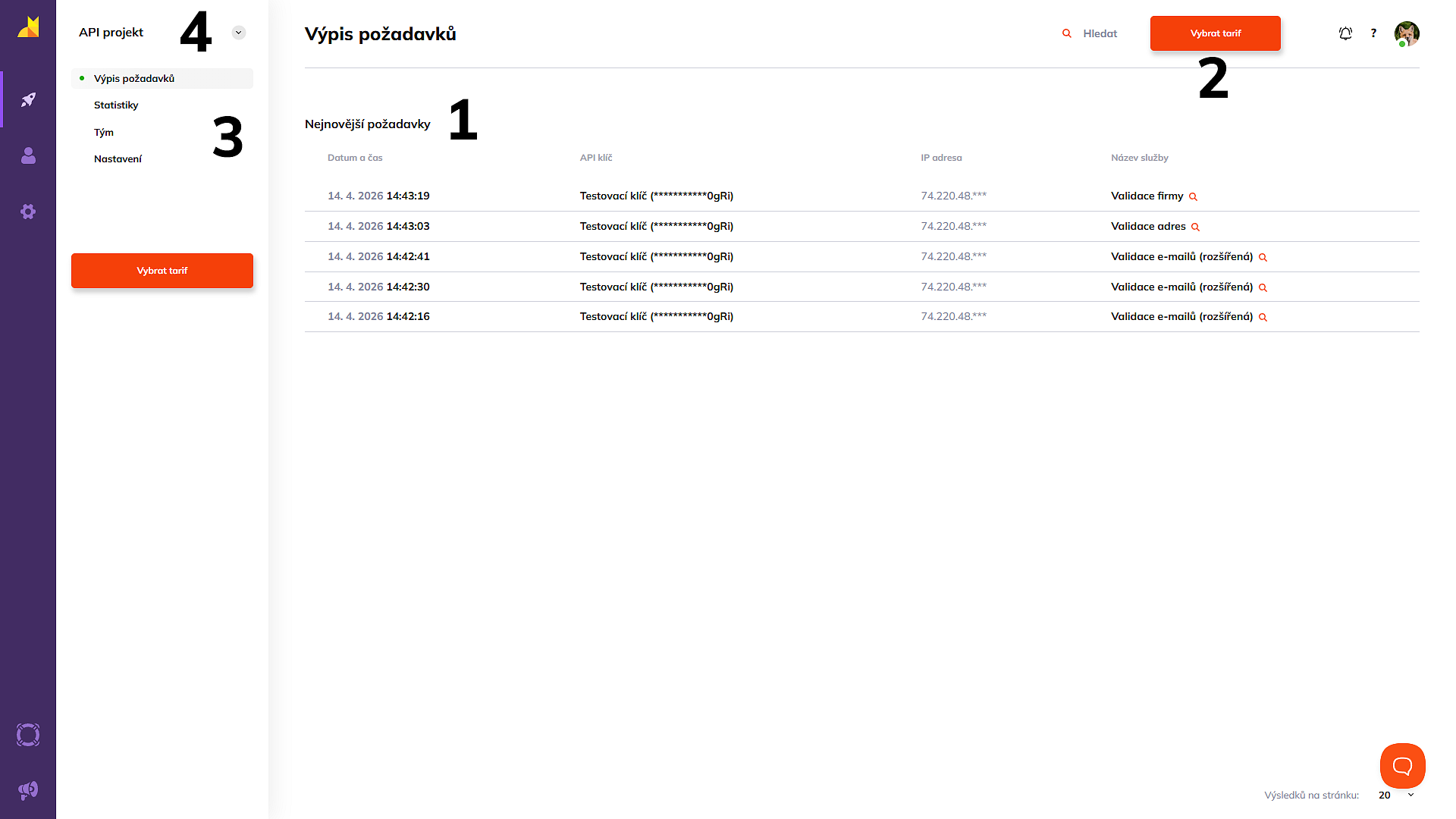
Task: Open the gear settings sidebar icon
Action: [x=28, y=212]
